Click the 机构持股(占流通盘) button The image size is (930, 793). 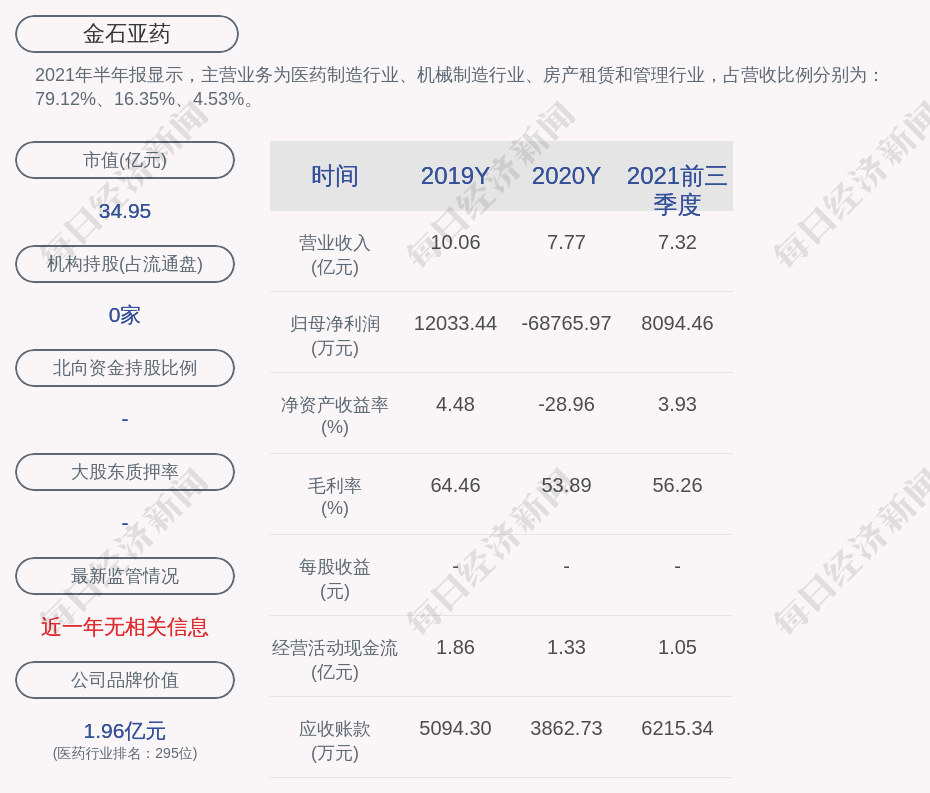click(124, 263)
